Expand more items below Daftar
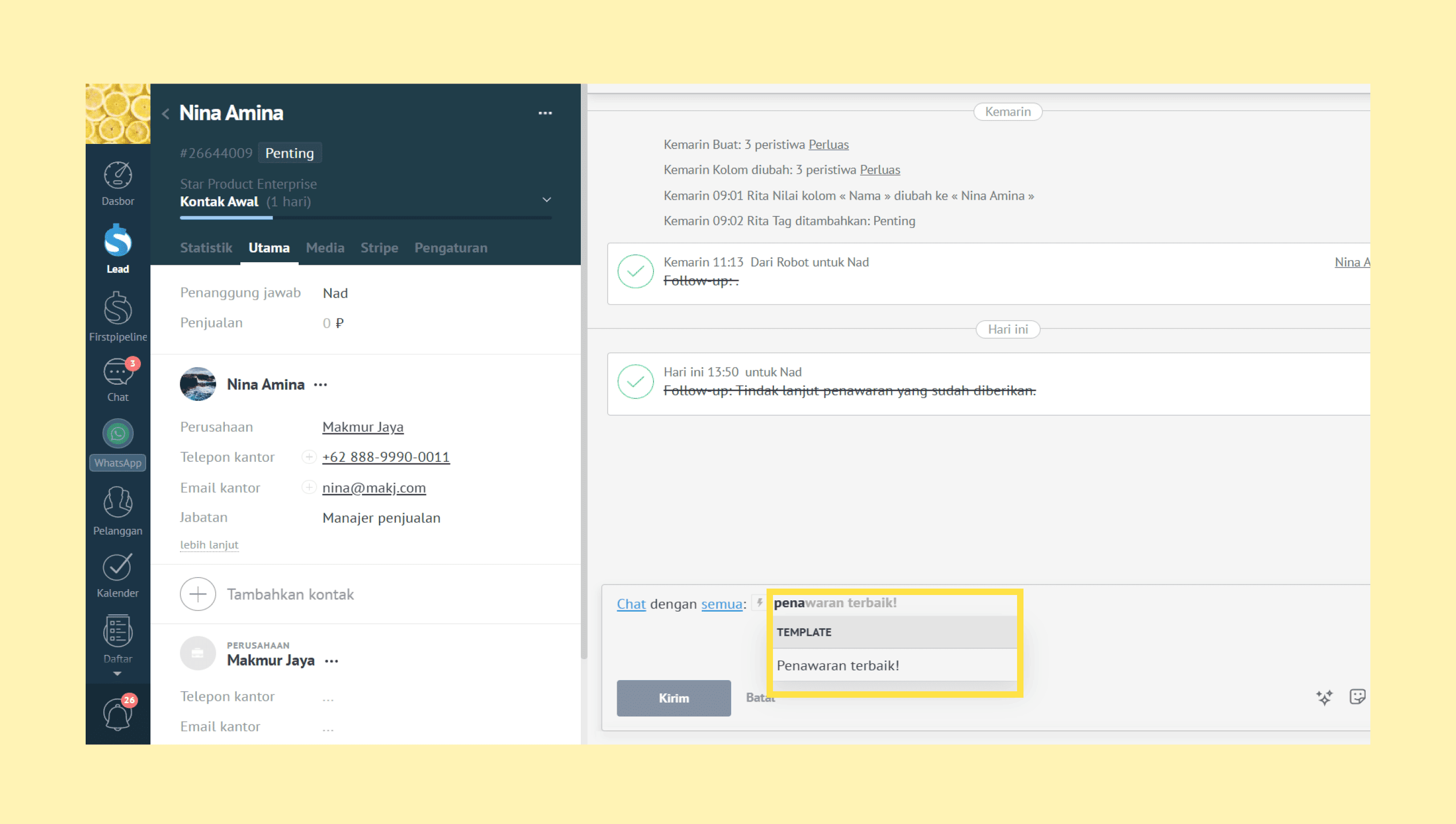This screenshot has width=1456, height=824. point(117,674)
